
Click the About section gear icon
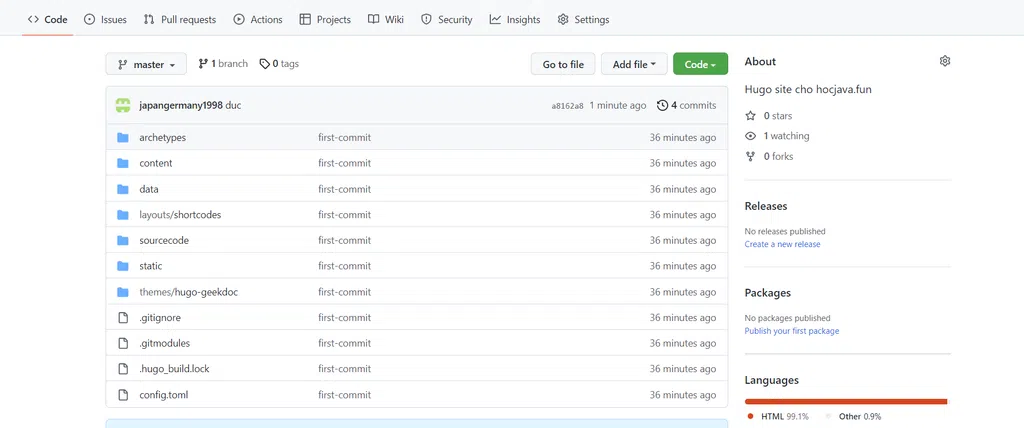pos(945,61)
